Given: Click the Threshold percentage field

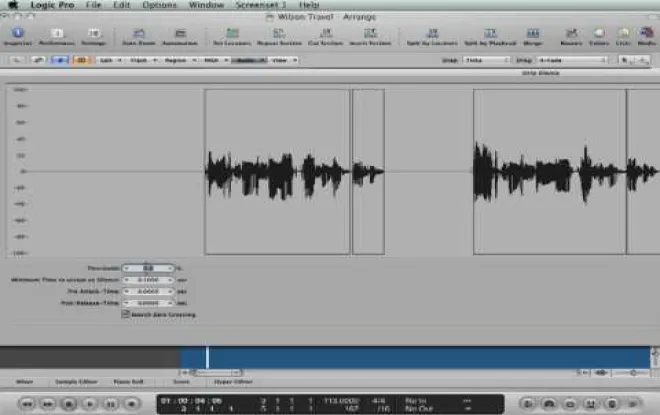Looking at the screenshot, I should (149, 268).
